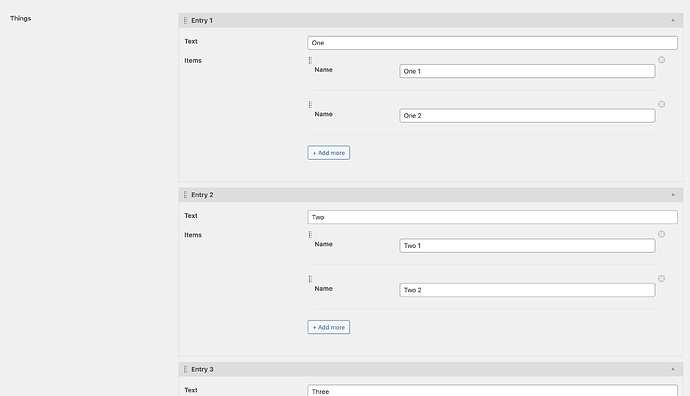Click the sort handle of item 'One 2'
Image resolution: width=690 pixels, height=396 pixels.
tap(310, 104)
